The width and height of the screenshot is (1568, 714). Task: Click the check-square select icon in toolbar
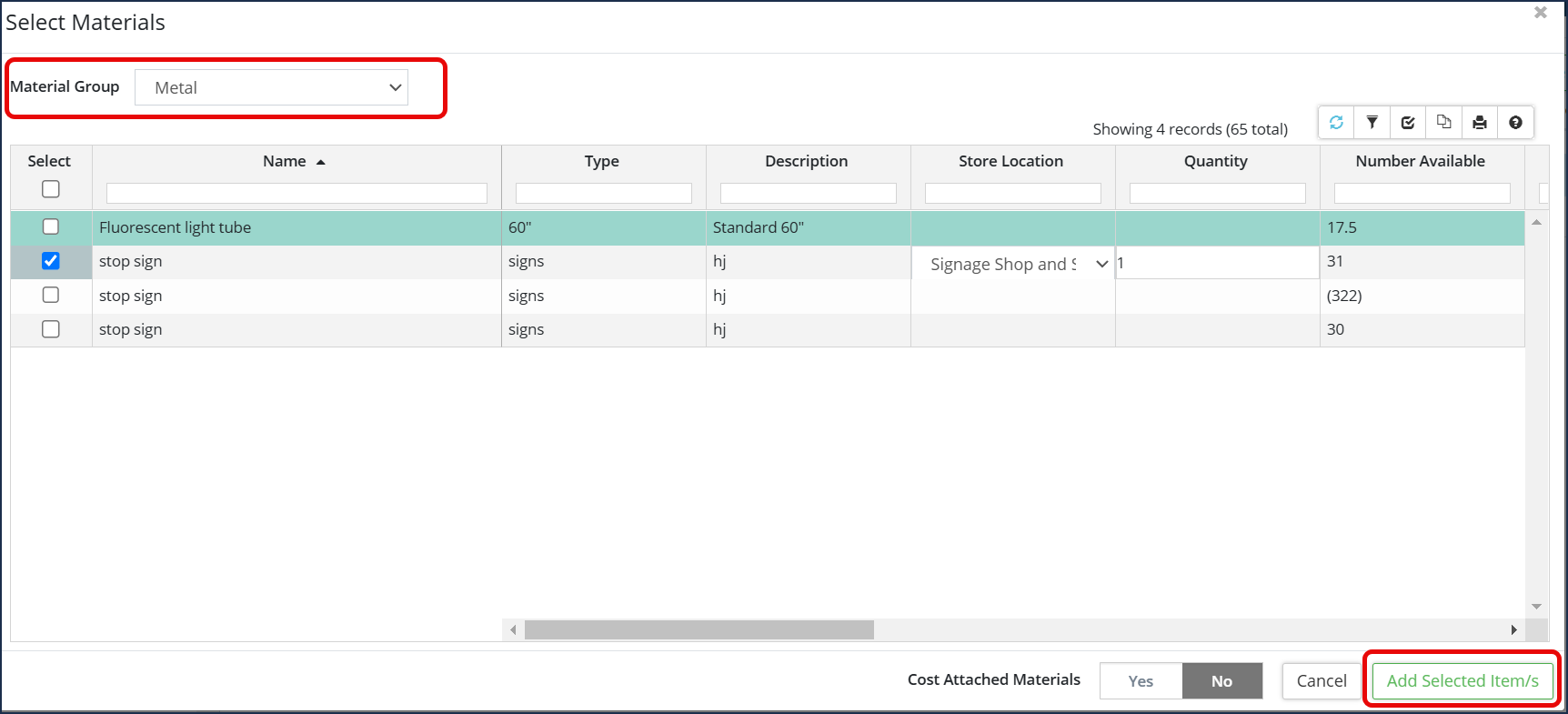coord(1408,123)
